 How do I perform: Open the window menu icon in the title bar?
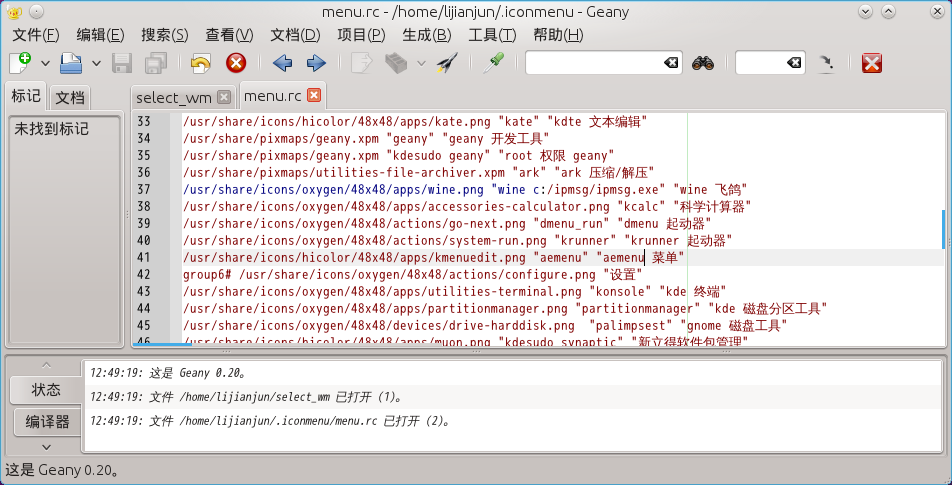click(14, 12)
